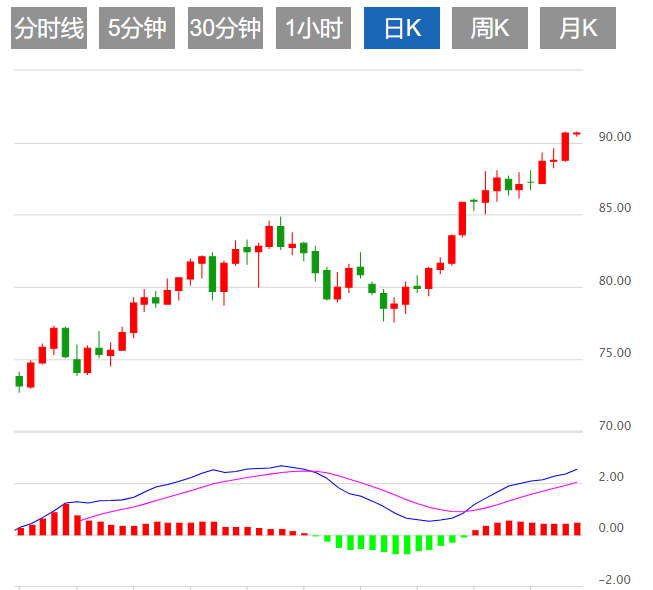Switch to the 1小时 chart tab
The image size is (653, 590).
(x=313, y=29)
